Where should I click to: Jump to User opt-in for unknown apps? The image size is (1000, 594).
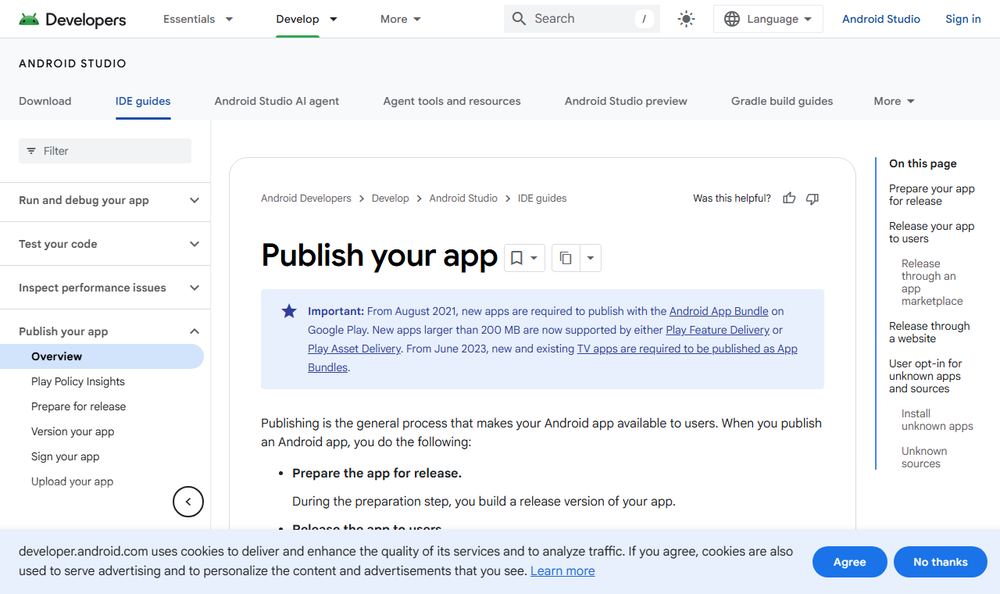click(925, 376)
